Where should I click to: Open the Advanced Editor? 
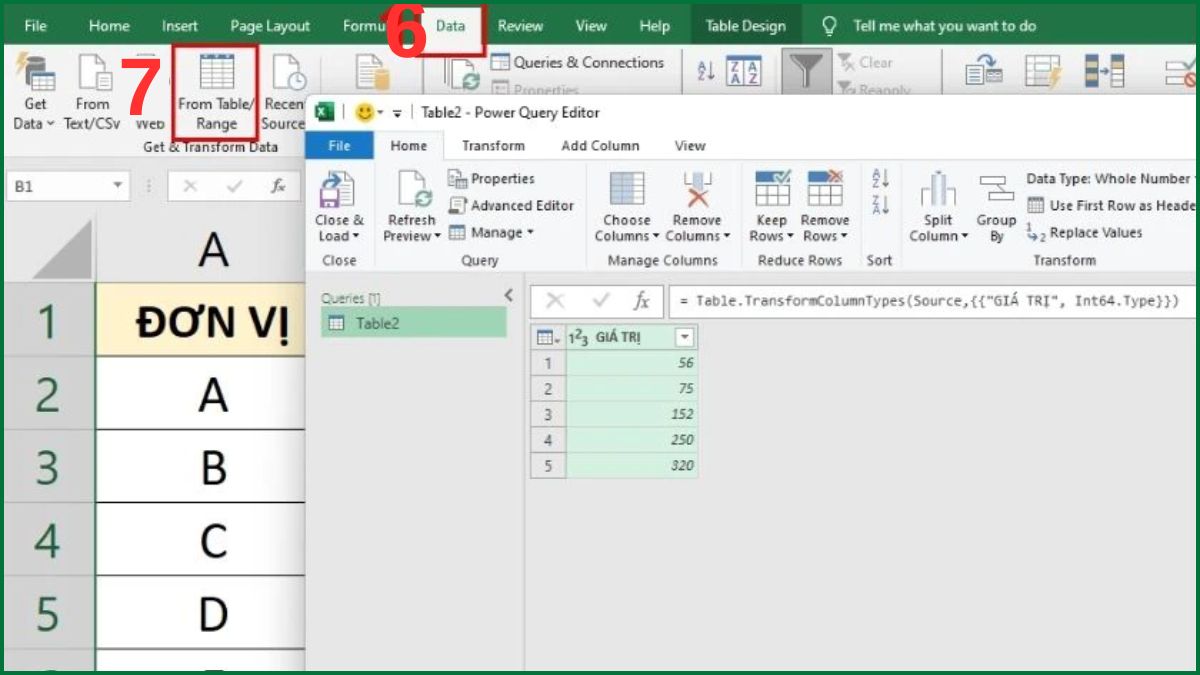click(x=512, y=205)
